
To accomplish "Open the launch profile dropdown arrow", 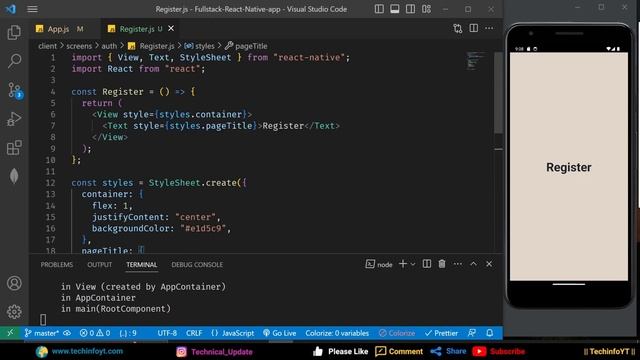I will (413, 264).
